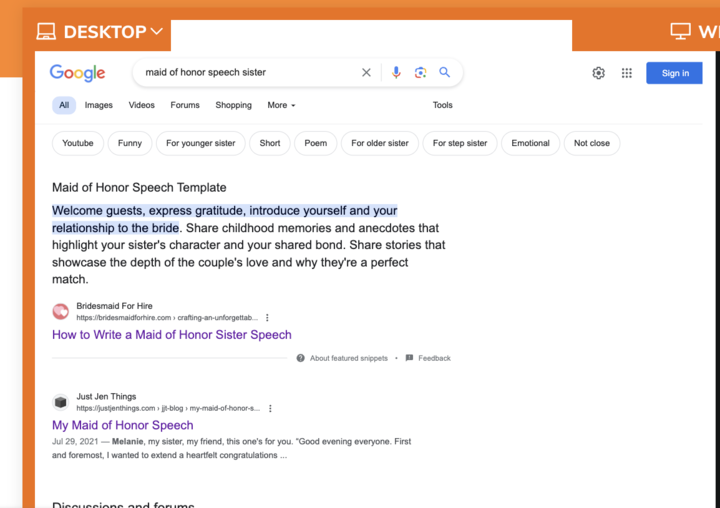Click the Maid of Honor Speech Template heading
The width and height of the screenshot is (720, 508).
tap(139, 187)
